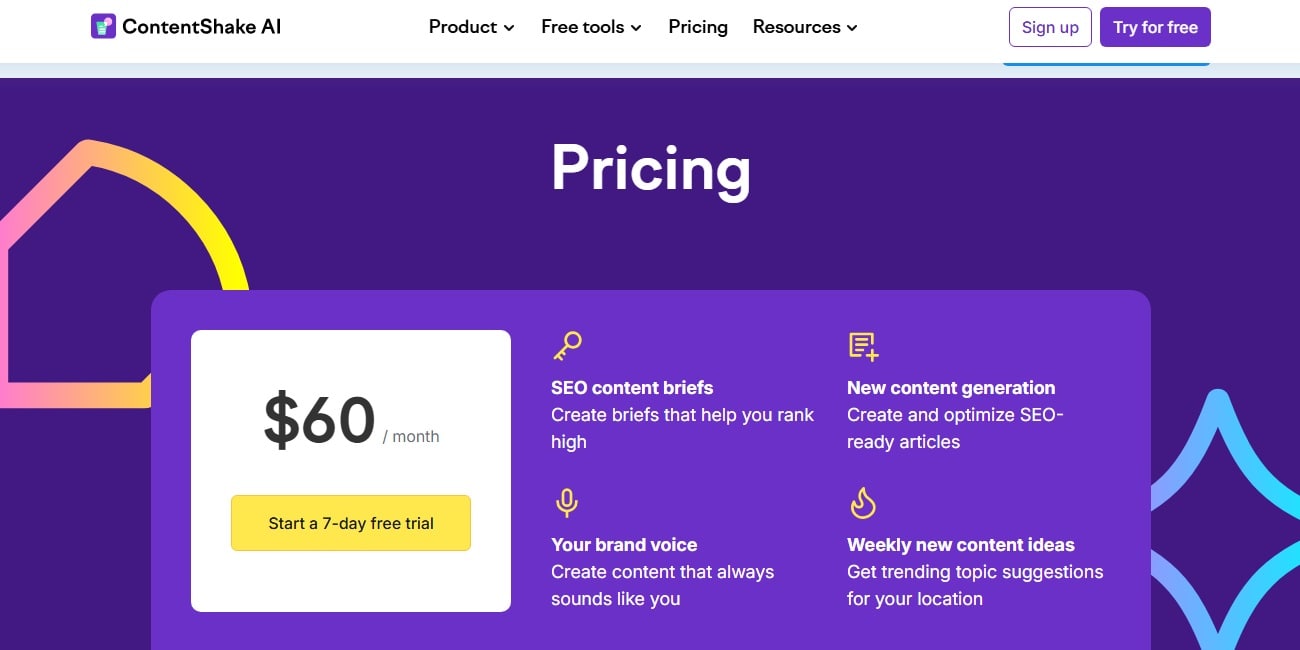This screenshot has width=1300, height=650.
Task: Select the Pricing menu item
Action: pyautogui.click(x=697, y=27)
